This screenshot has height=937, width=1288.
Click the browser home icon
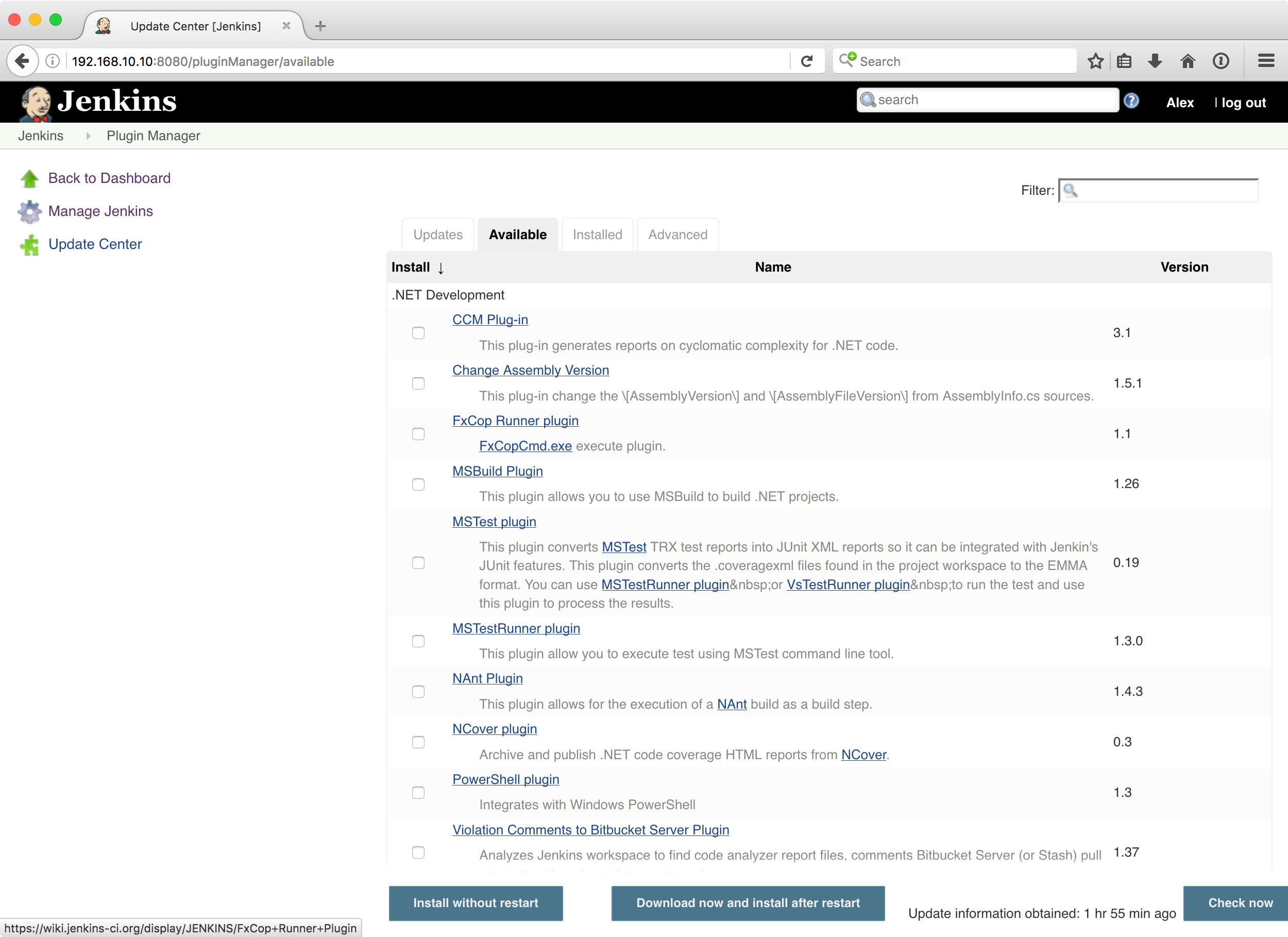click(1188, 61)
